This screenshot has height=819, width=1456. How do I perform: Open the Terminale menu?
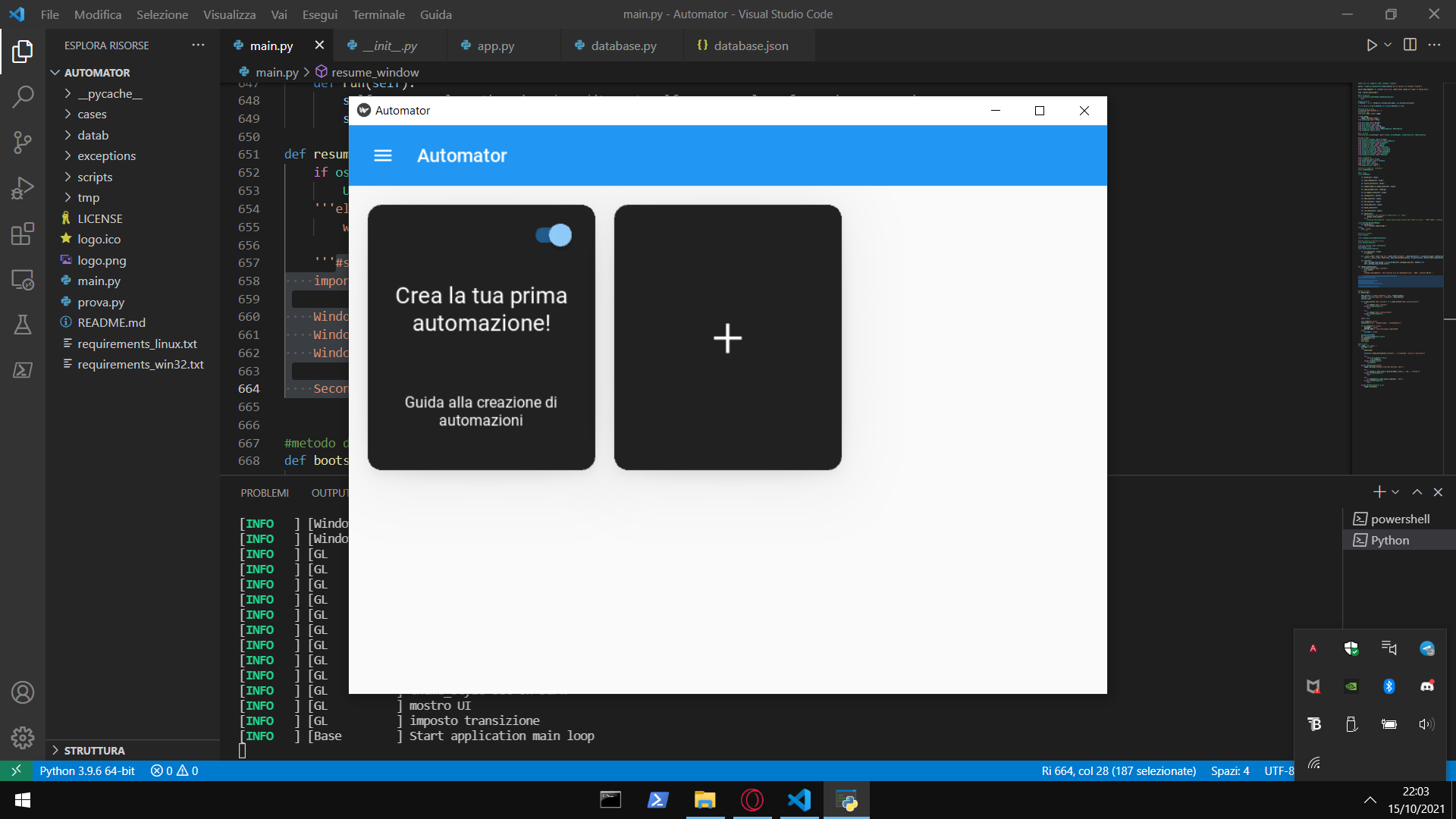[378, 14]
